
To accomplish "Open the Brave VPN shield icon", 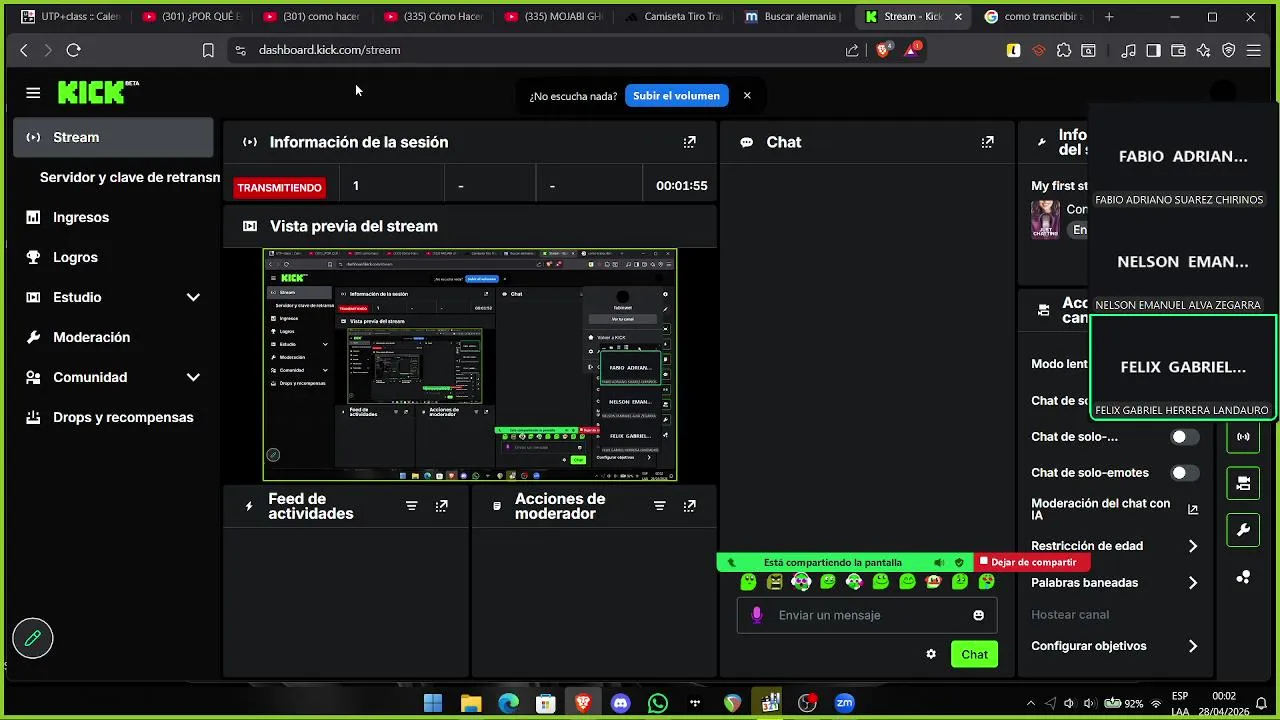I will click(1229, 50).
